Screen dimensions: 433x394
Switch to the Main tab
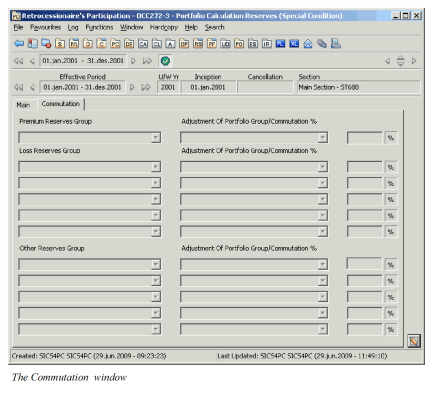coord(23,105)
